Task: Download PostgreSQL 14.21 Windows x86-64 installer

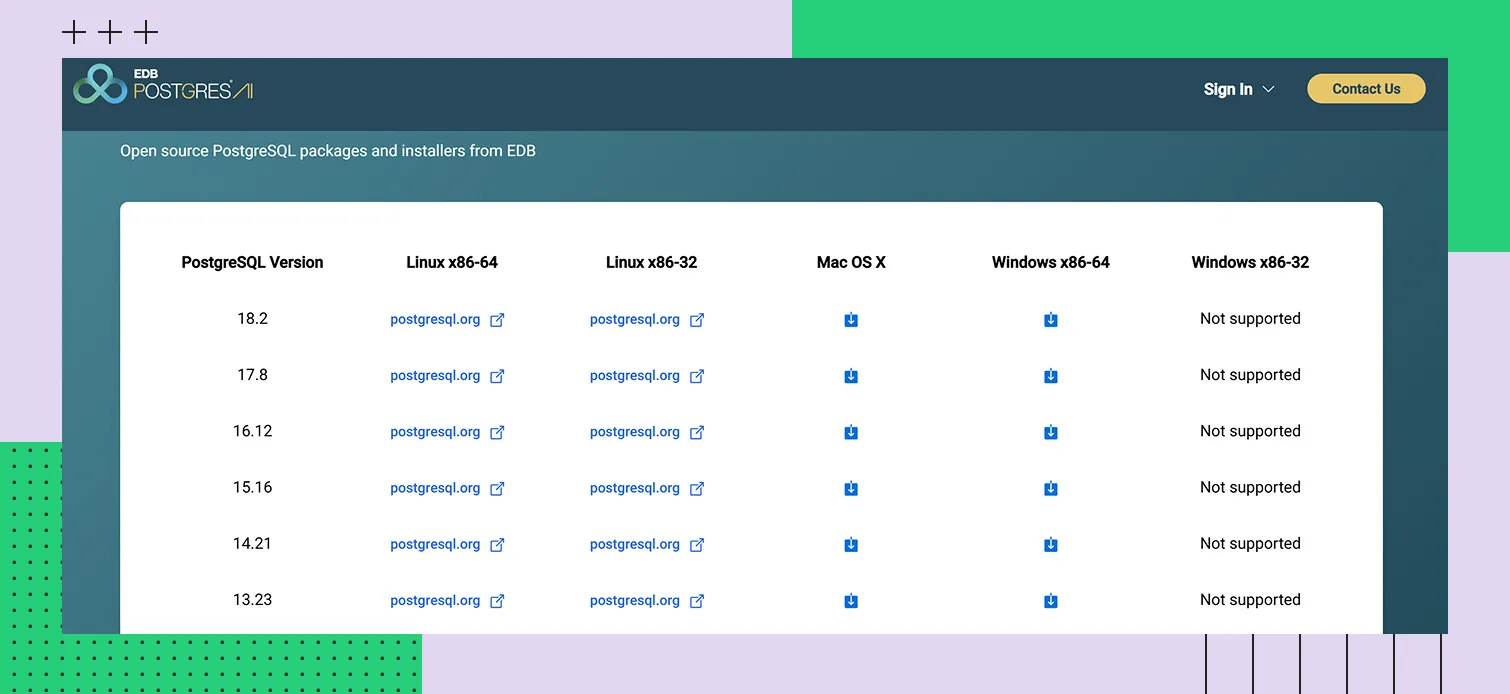Action: (x=1051, y=545)
